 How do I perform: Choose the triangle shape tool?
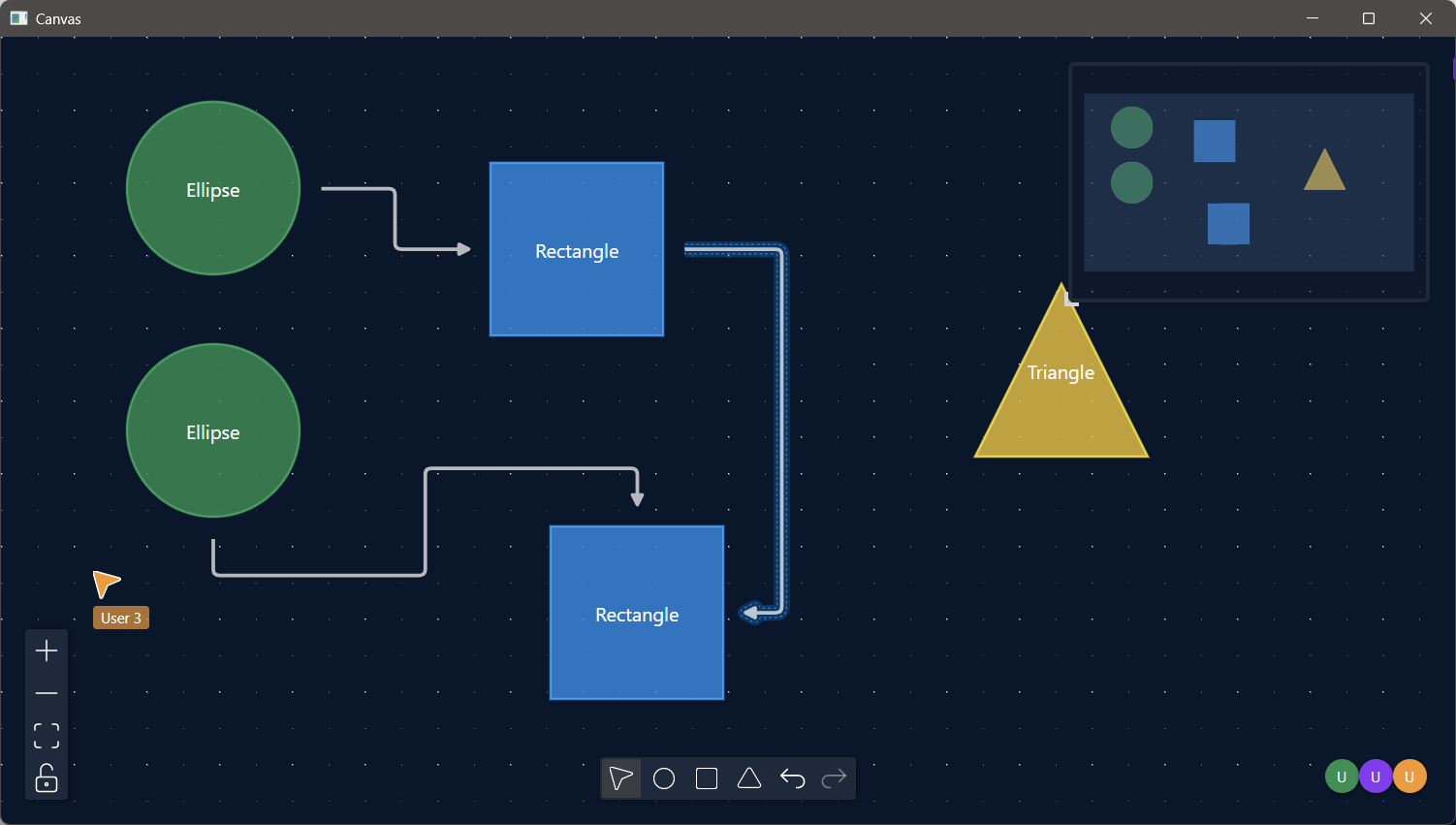click(749, 778)
